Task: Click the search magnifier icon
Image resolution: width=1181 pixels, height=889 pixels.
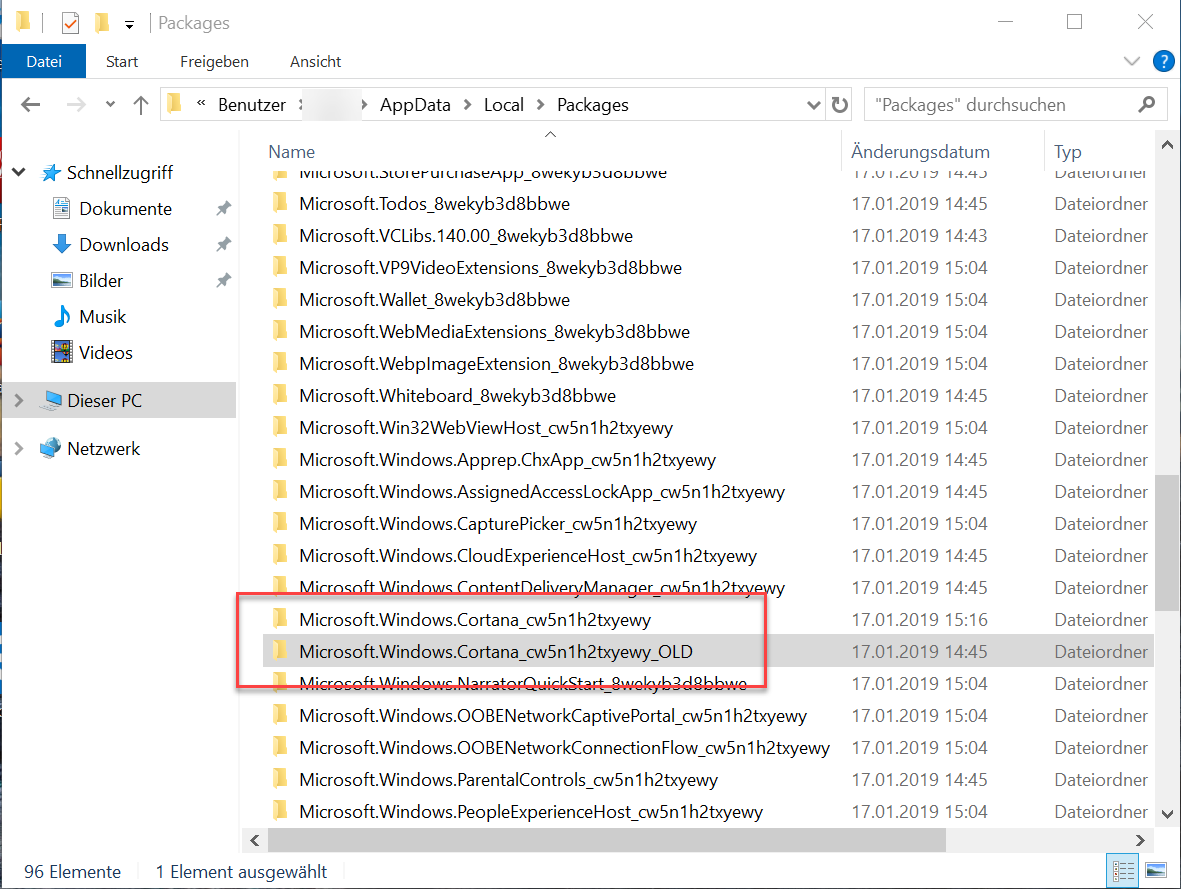Action: [x=1147, y=105]
